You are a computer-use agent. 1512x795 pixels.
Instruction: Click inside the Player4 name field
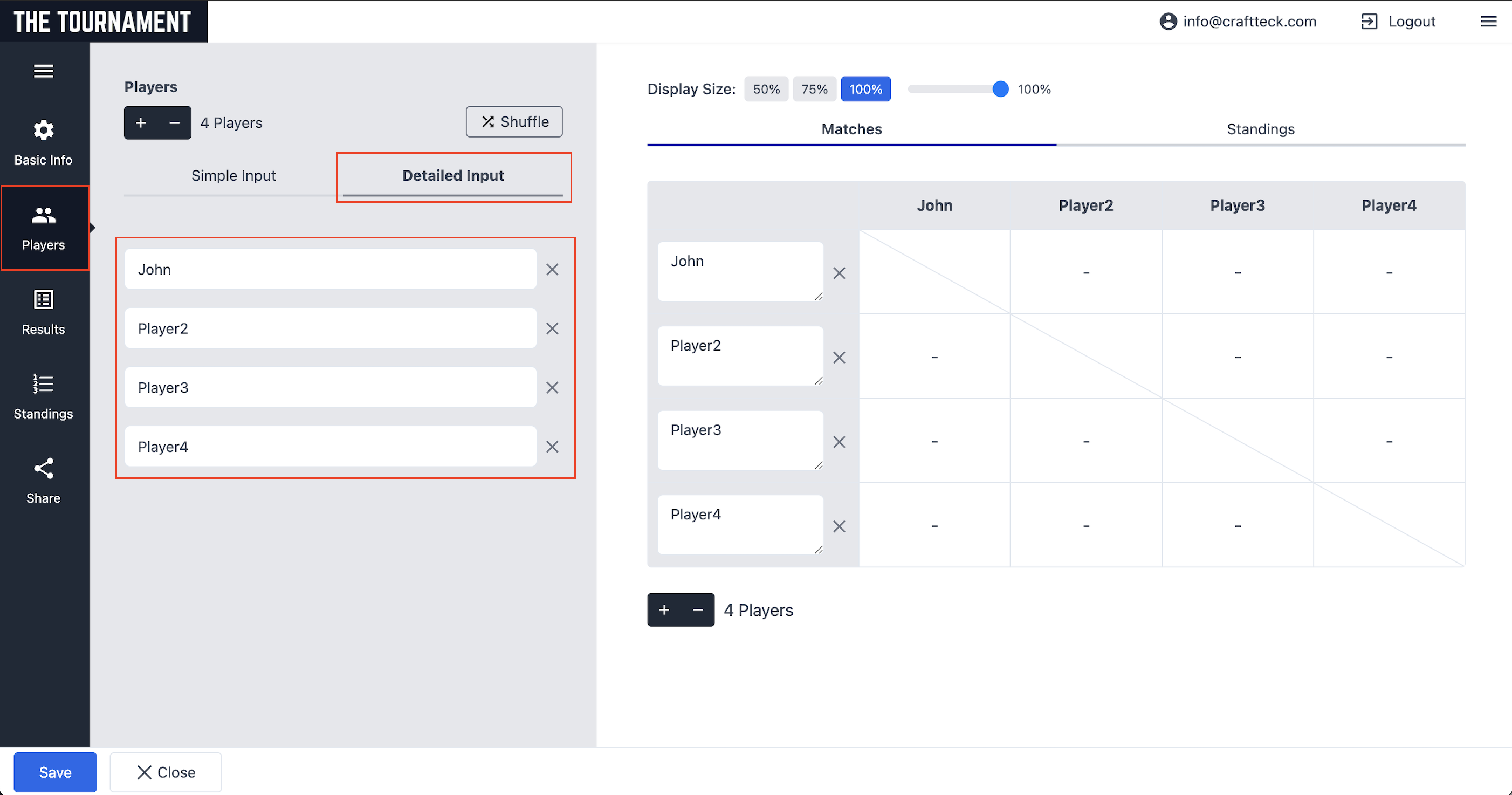(x=331, y=446)
